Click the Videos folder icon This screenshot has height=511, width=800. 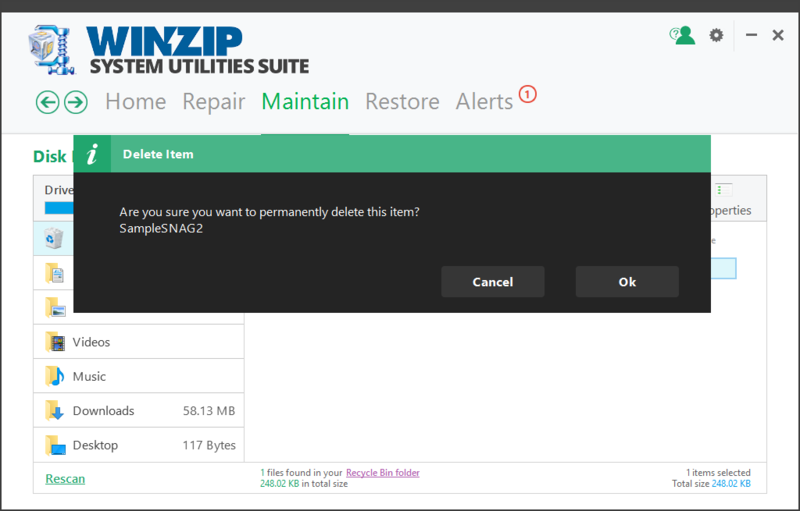point(55,342)
